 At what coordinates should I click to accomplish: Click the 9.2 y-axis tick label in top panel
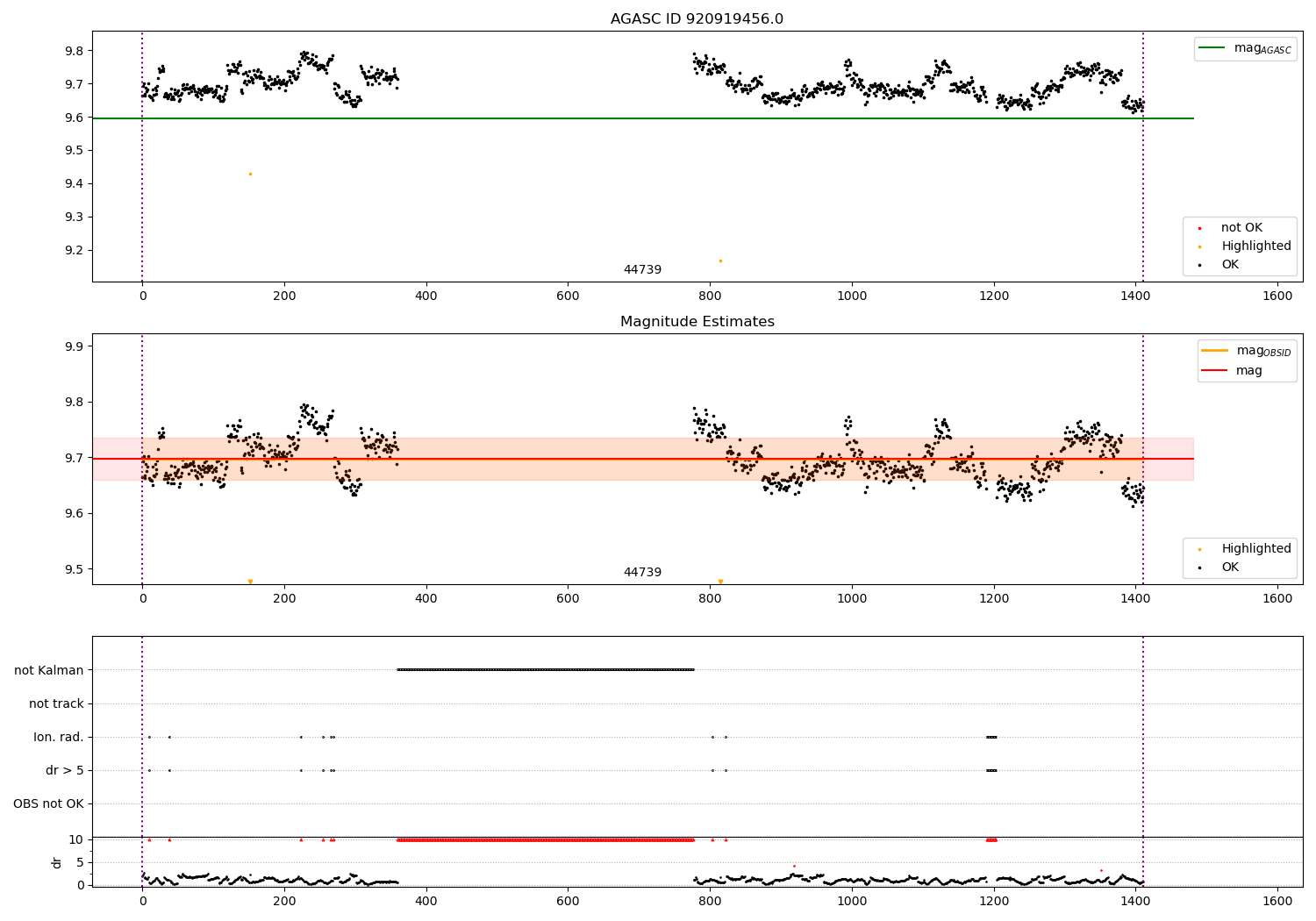[75, 250]
